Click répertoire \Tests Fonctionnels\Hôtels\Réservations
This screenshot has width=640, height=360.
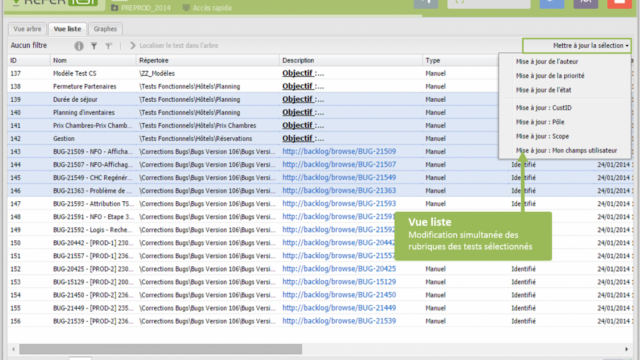(x=196, y=139)
